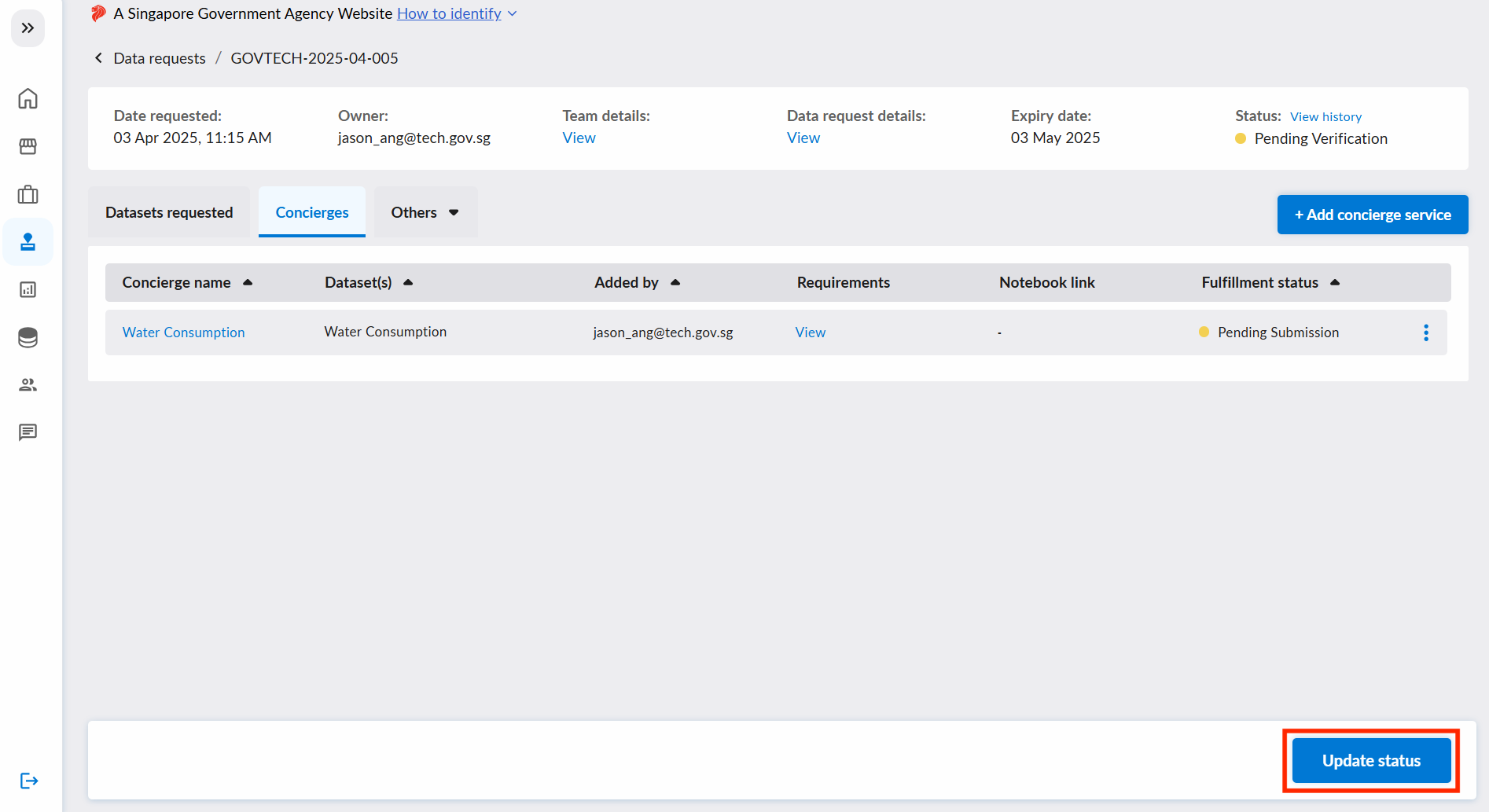Viewport: 1489px width, 812px height.
Task: Click the logout icon in the sidebar
Action: (x=28, y=781)
